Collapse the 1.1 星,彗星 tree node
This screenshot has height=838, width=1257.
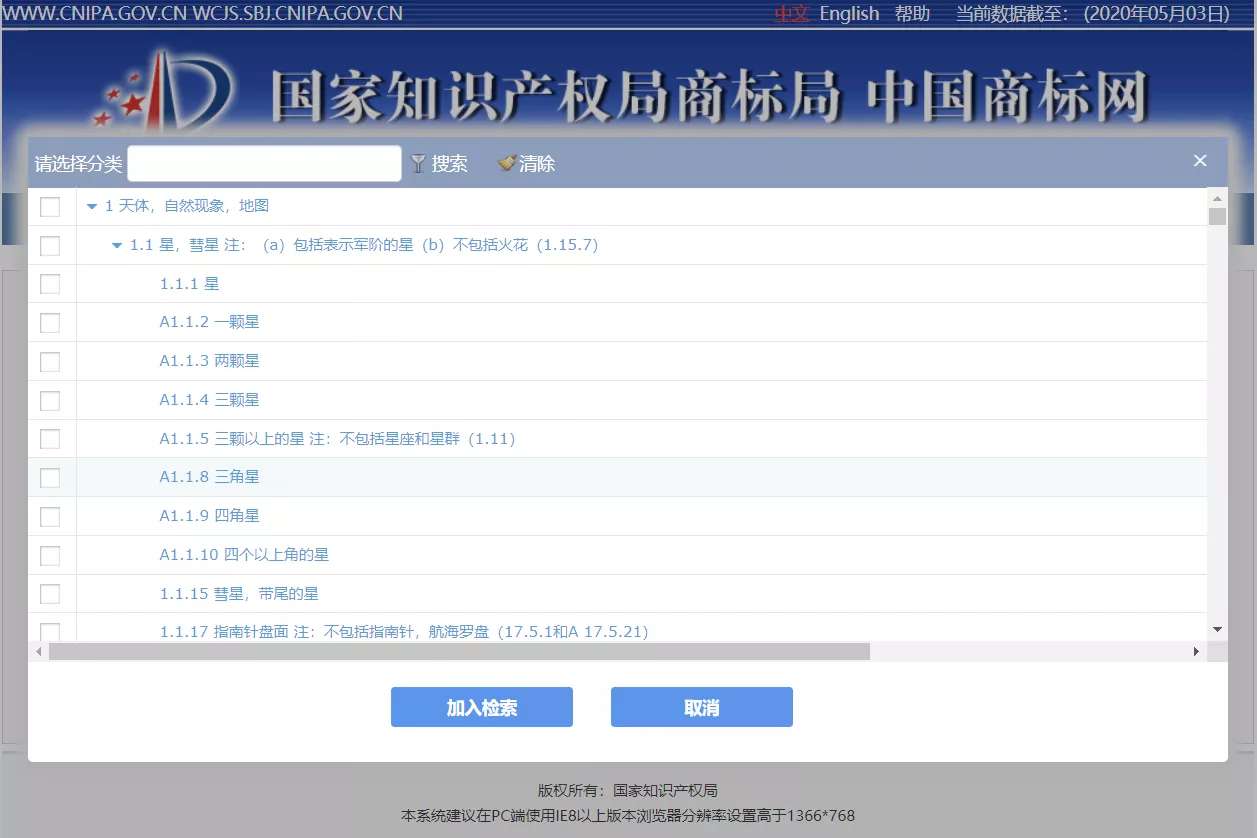point(117,246)
